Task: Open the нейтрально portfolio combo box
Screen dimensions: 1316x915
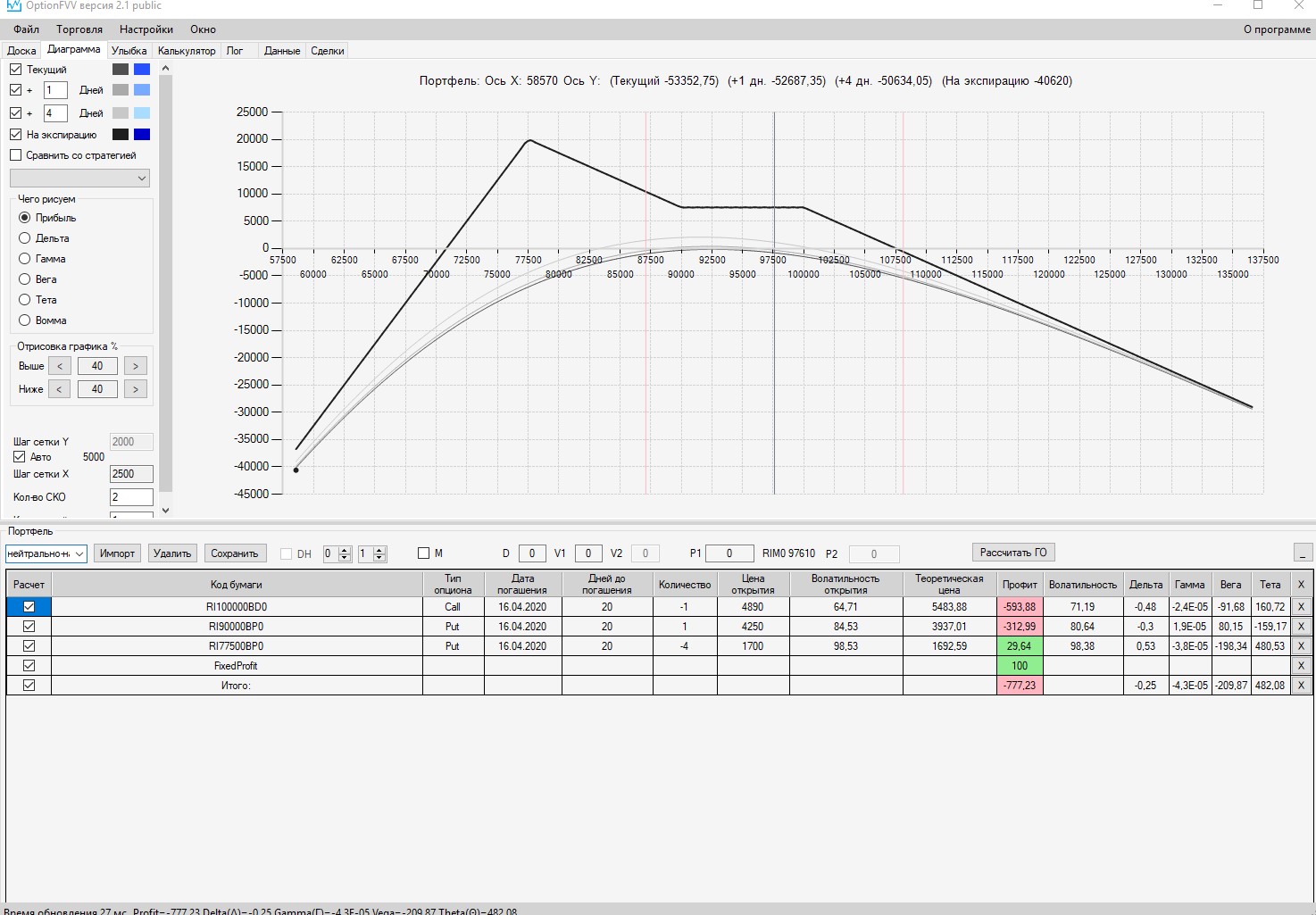Action: (x=46, y=553)
